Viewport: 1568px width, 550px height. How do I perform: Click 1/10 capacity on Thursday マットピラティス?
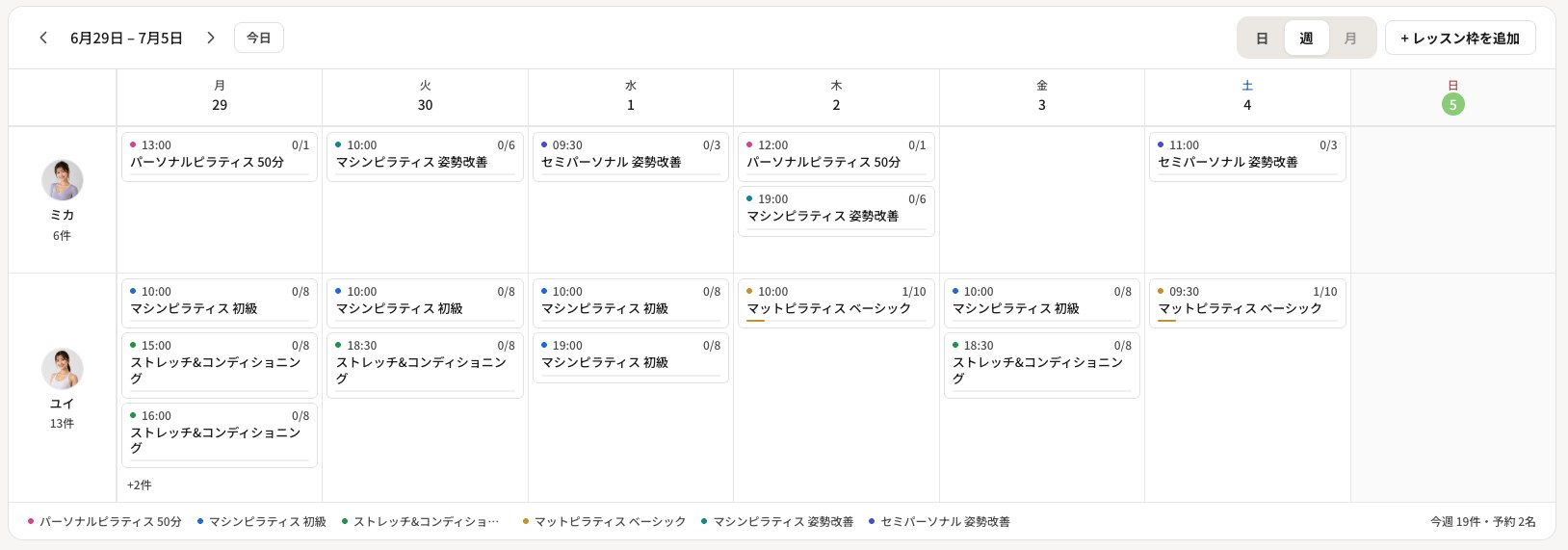(913, 292)
